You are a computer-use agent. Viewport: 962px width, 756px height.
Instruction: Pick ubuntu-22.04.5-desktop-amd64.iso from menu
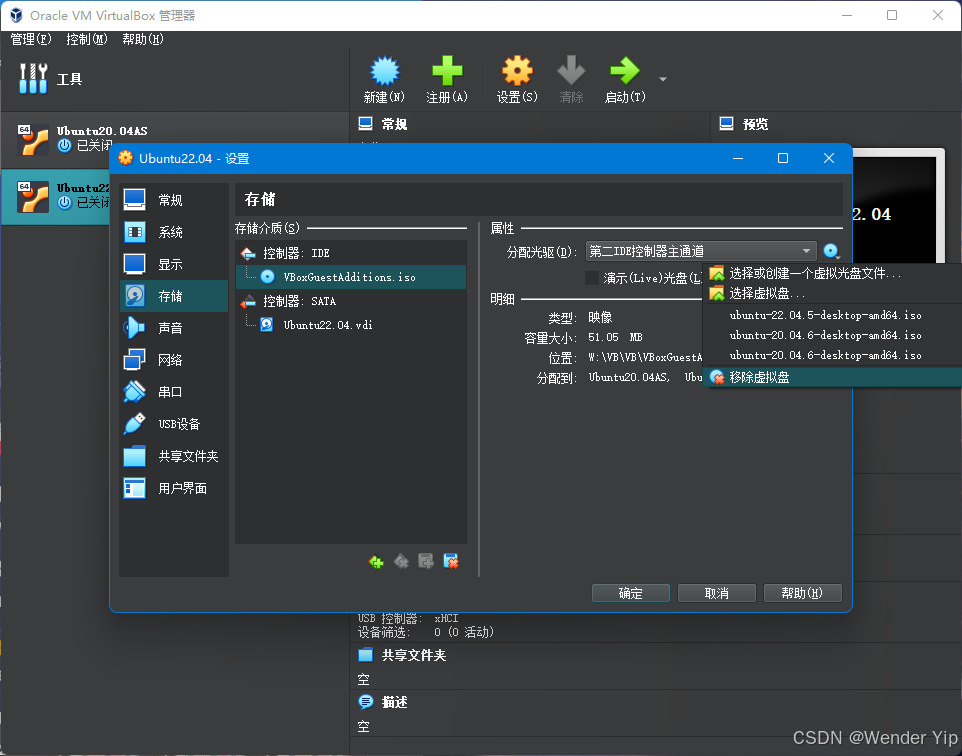(x=831, y=315)
